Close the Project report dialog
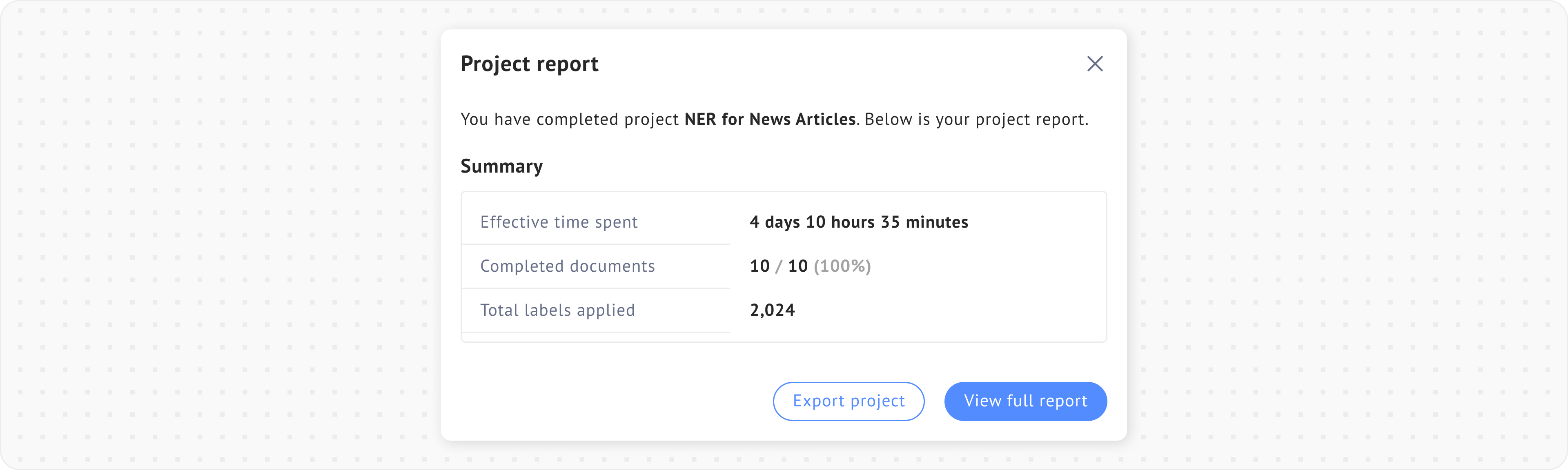 pyautogui.click(x=1094, y=64)
